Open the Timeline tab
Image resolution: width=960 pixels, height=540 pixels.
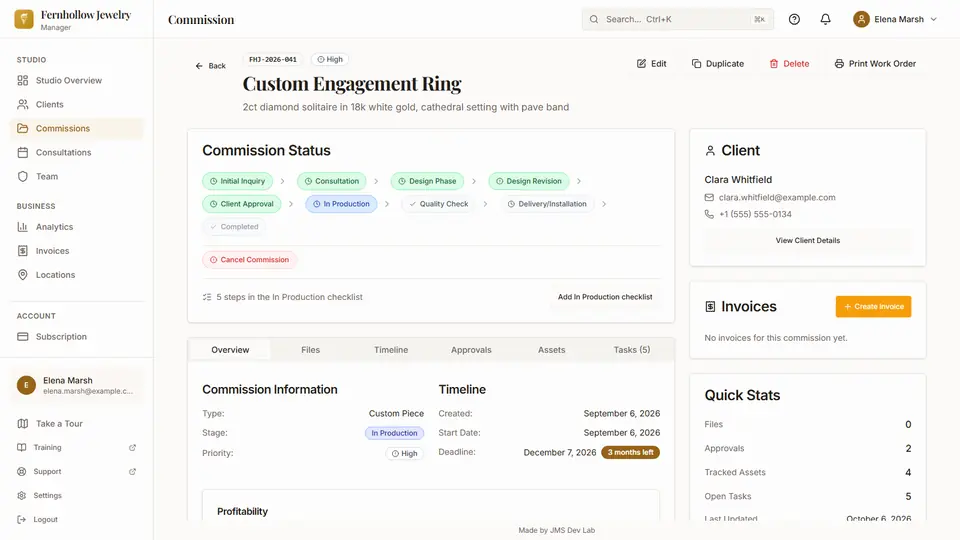pyautogui.click(x=391, y=350)
